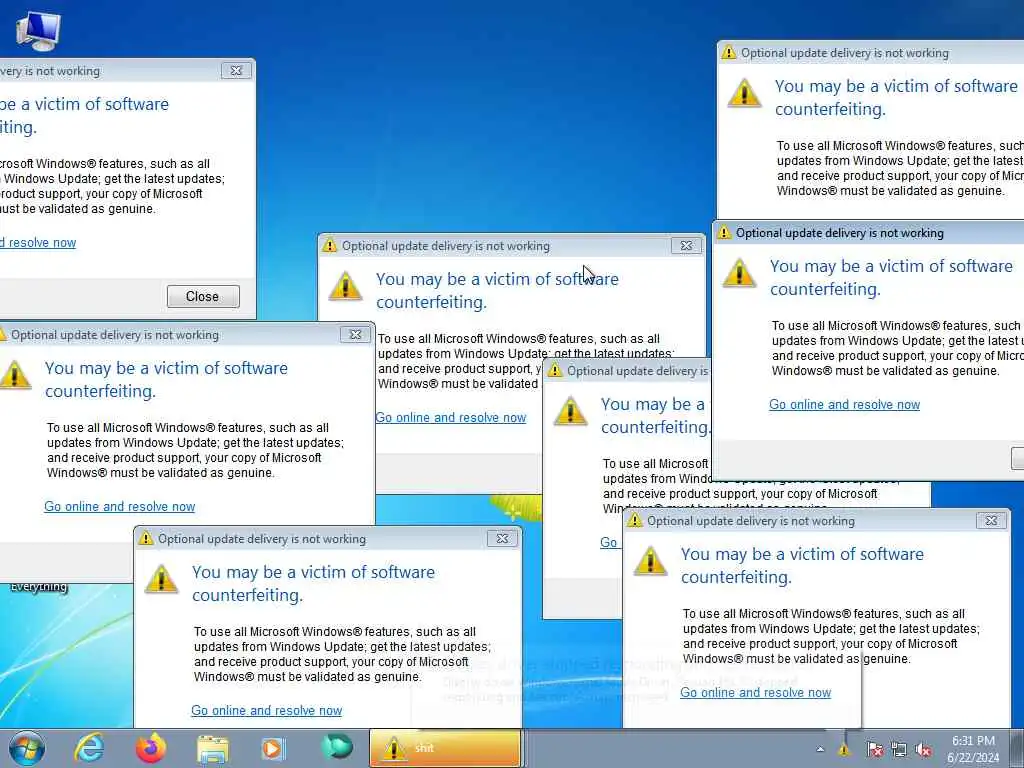1024x768 pixels.
Task: Close the top-left dialog with its X
Action: (x=236, y=71)
